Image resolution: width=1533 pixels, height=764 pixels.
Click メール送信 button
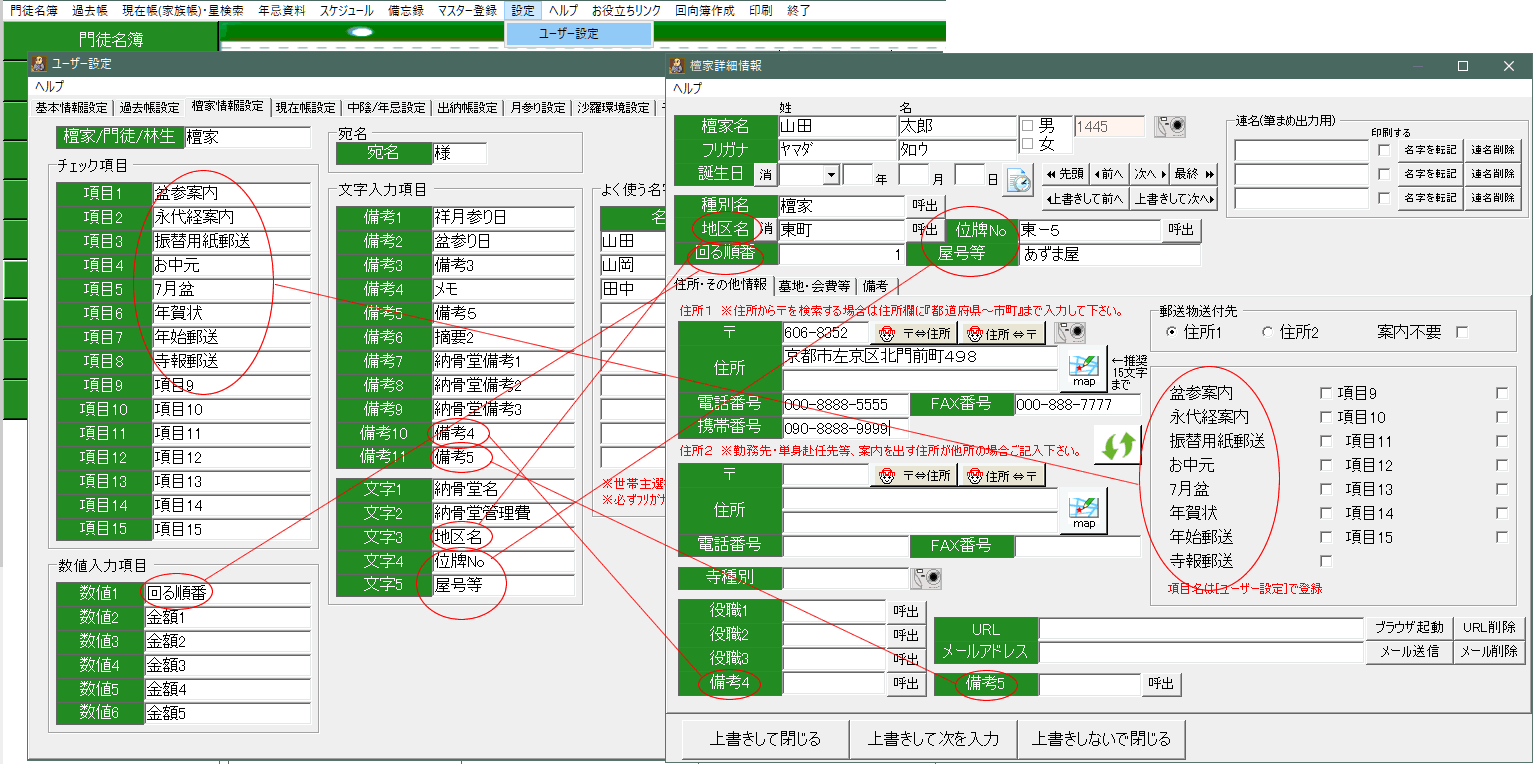pos(1408,652)
